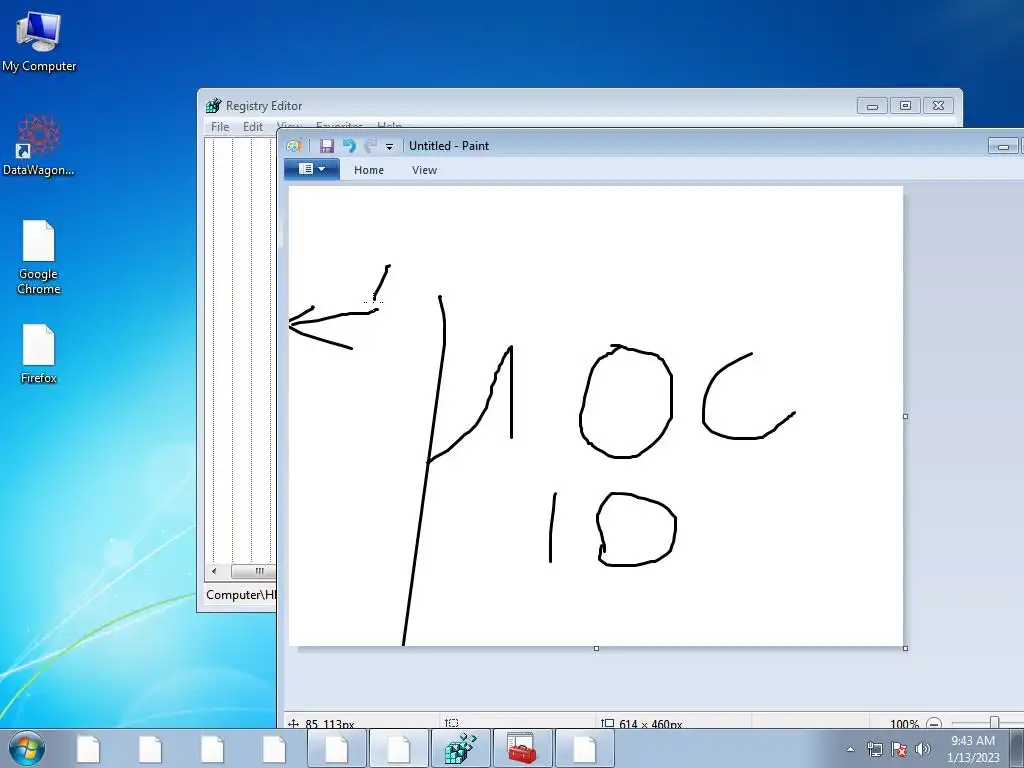Undo the last stroke in Paint
The height and width of the screenshot is (768, 1024).
(x=349, y=146)
